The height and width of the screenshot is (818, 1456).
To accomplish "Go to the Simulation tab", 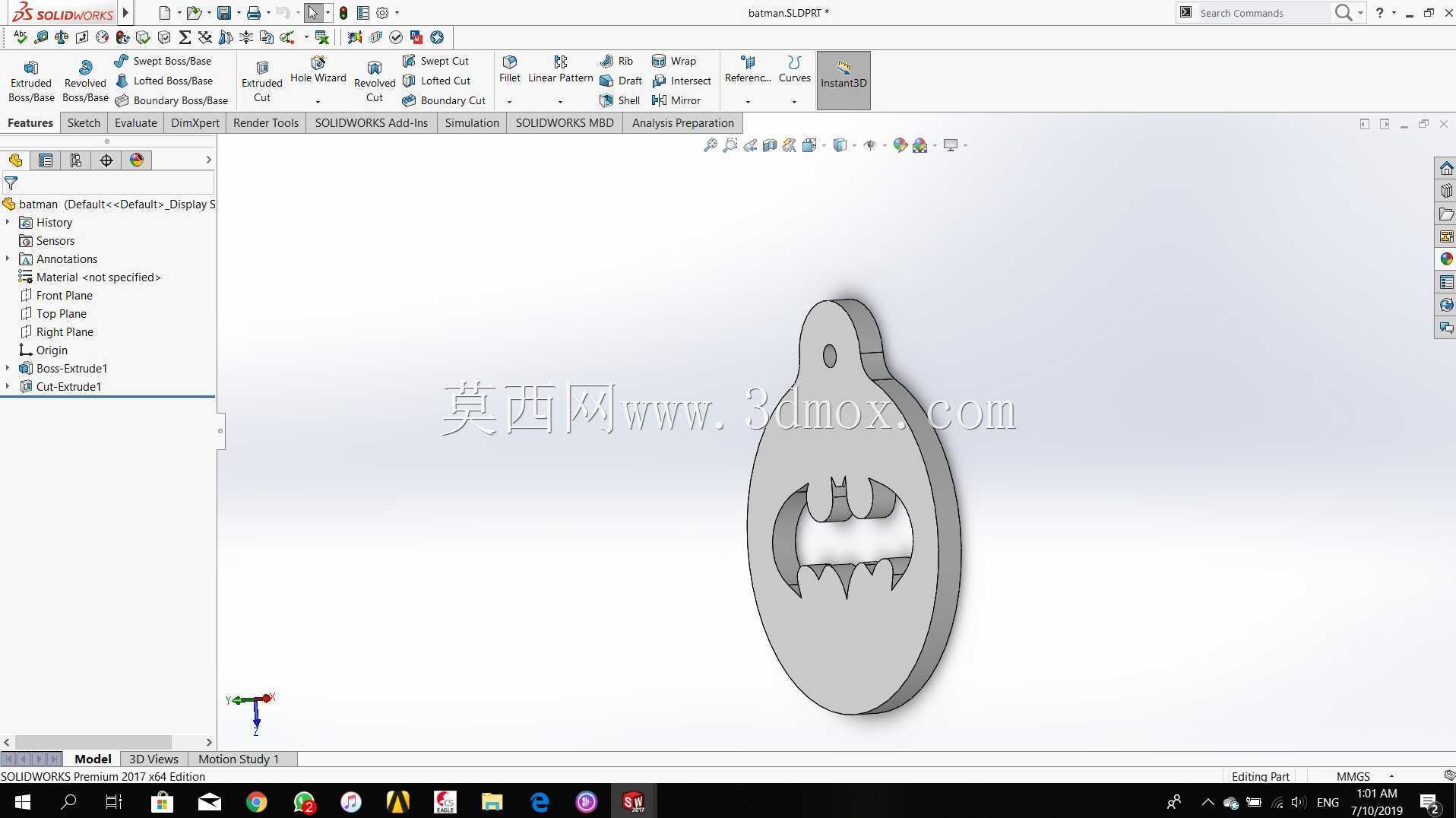I will pyautogui.click(x=472, y=123).
